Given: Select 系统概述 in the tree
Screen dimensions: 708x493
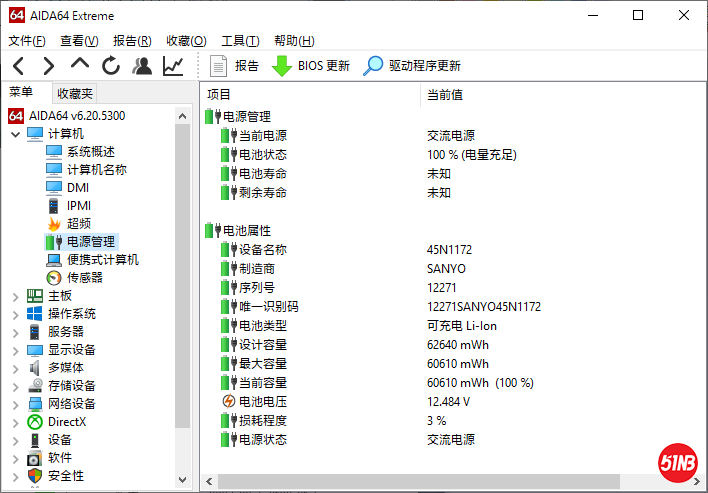Looking at the screenshot, I should (x=90, y=152).
